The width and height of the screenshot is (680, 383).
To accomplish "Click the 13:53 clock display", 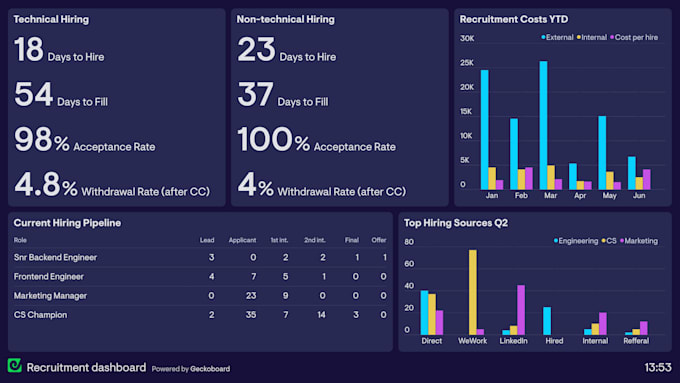I will click(658, 367).
